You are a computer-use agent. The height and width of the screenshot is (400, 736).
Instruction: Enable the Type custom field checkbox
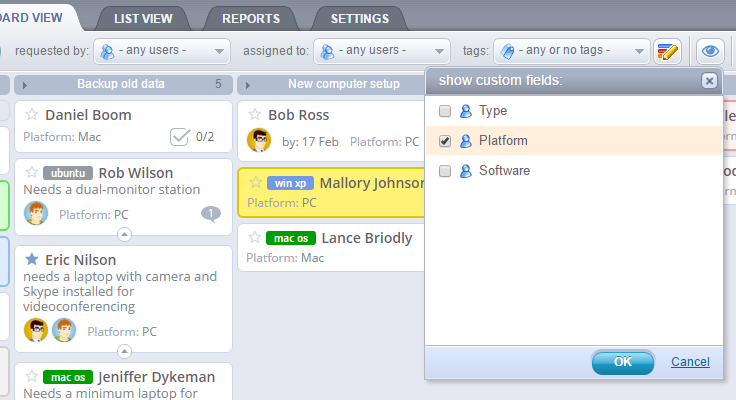click(445, 111)
